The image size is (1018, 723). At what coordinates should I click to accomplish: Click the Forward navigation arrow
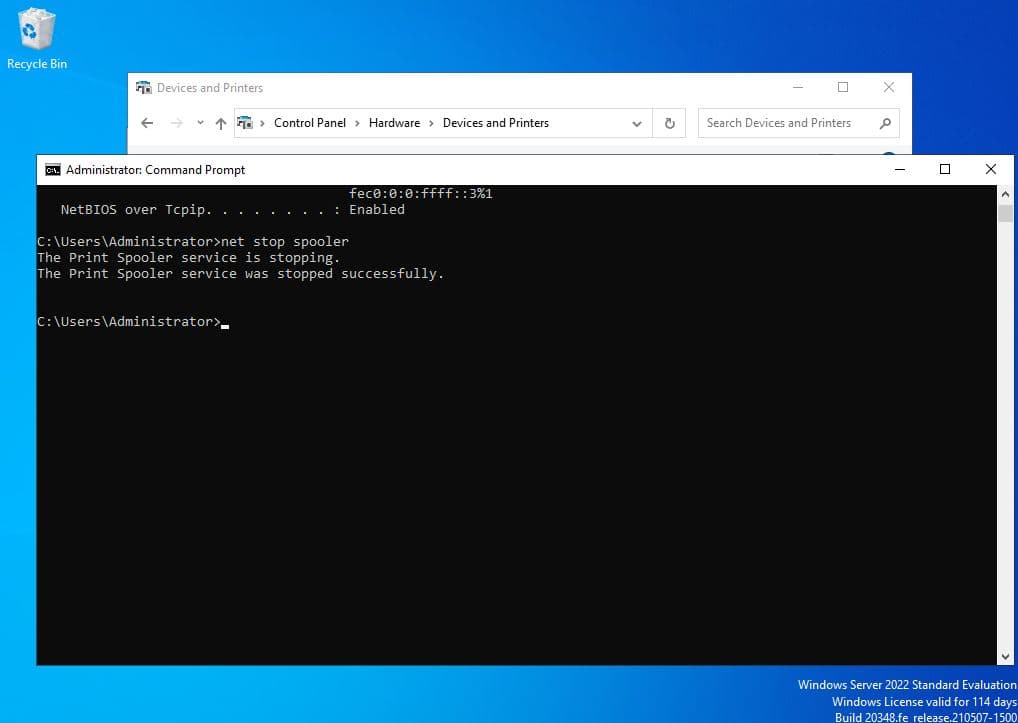pyautogui.click(x=177, y=123)
